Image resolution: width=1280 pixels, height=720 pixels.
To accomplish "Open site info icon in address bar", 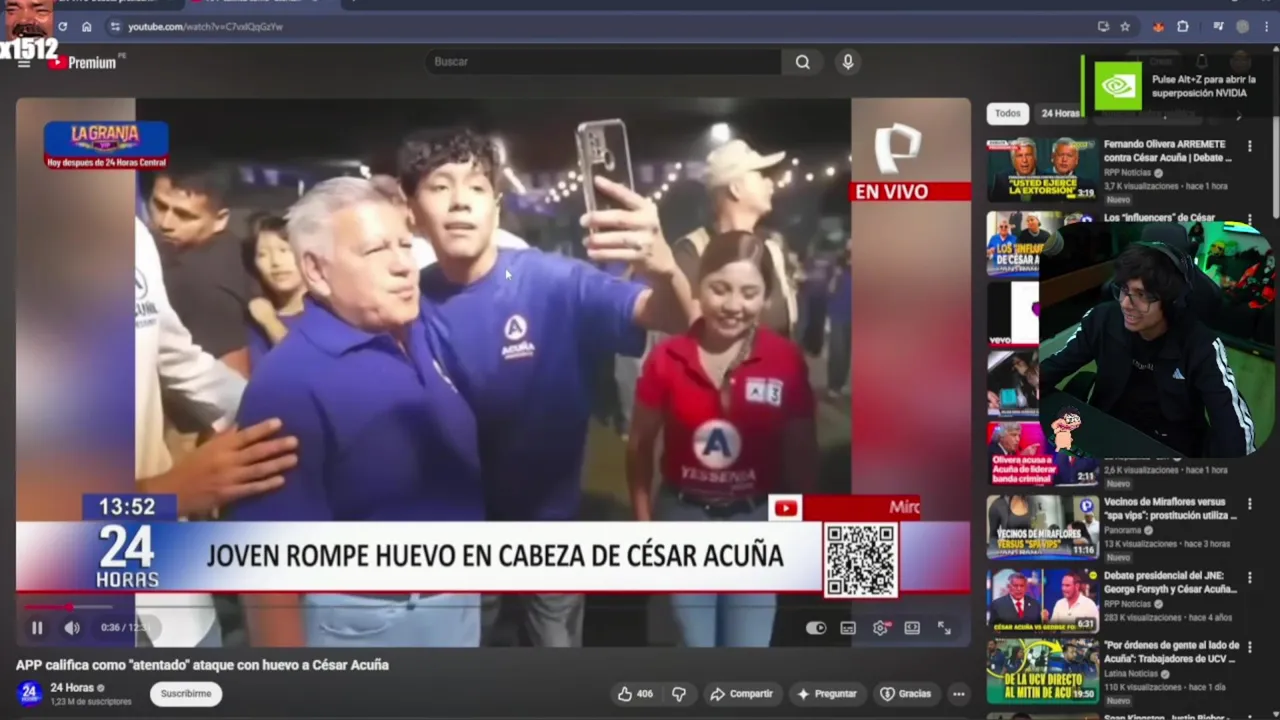I will [115, 27].
